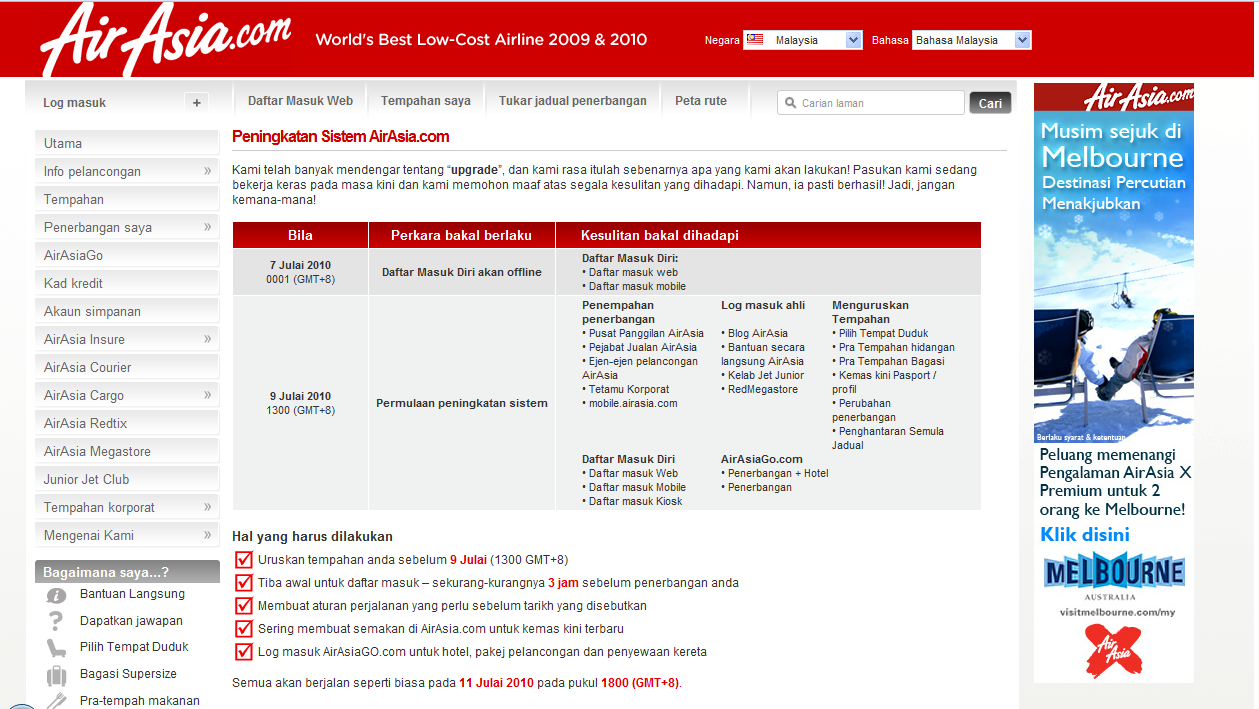This screenshot has width=1259, height=709.
Task: Click the Blog AirAsia table entry
Action: point(758,333)
